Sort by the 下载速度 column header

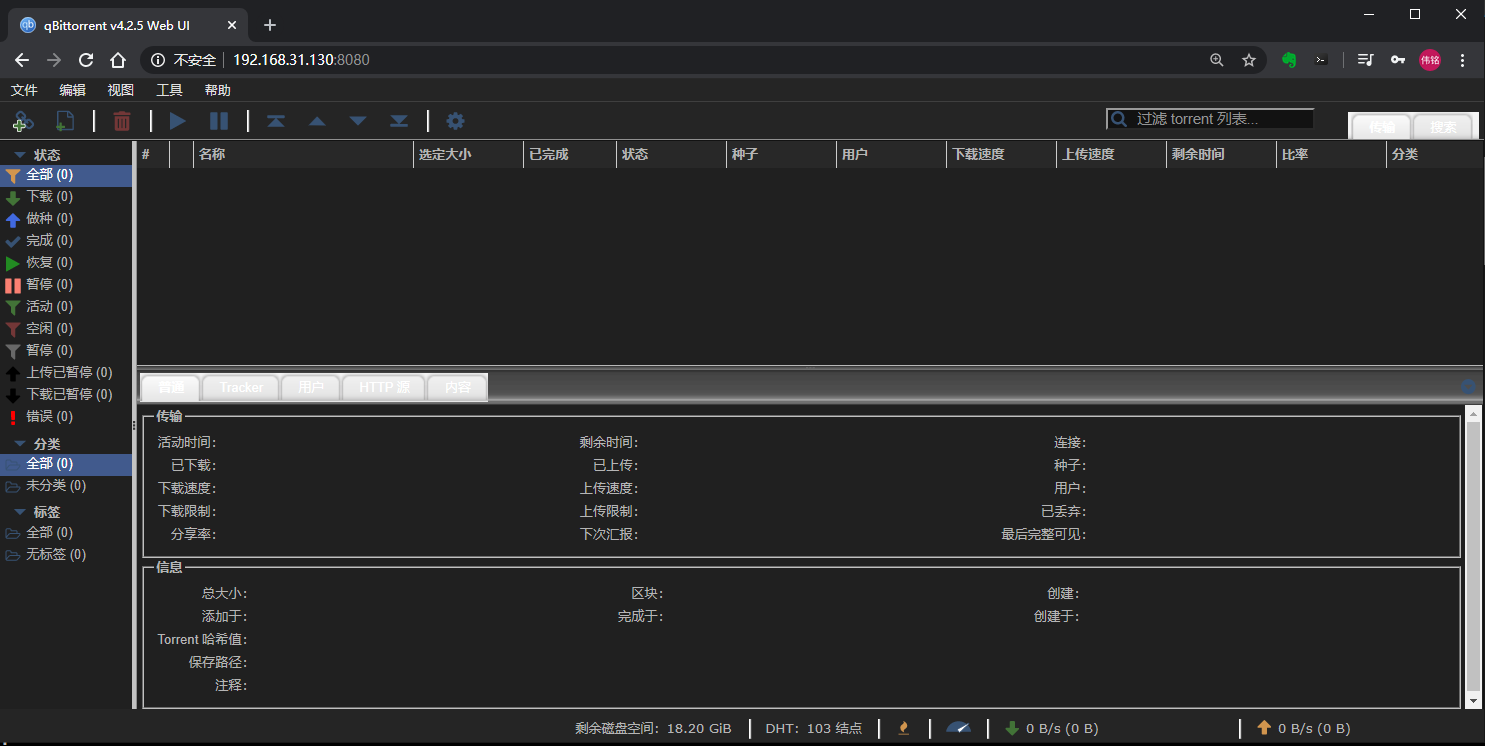1001,155
